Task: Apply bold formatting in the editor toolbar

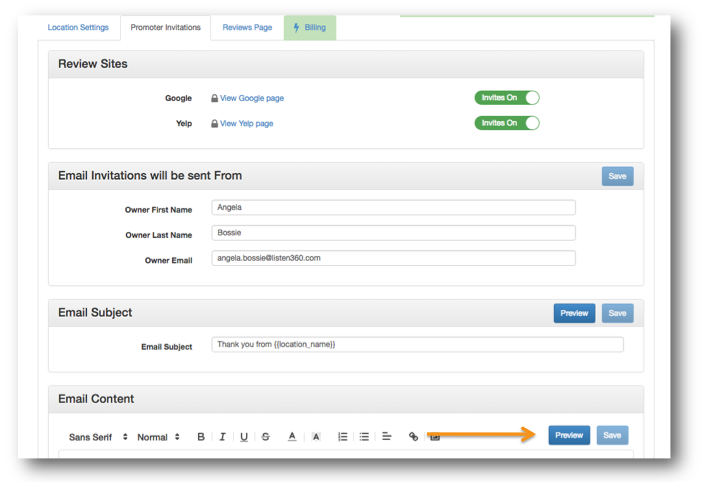Action: tap(201, 436)
